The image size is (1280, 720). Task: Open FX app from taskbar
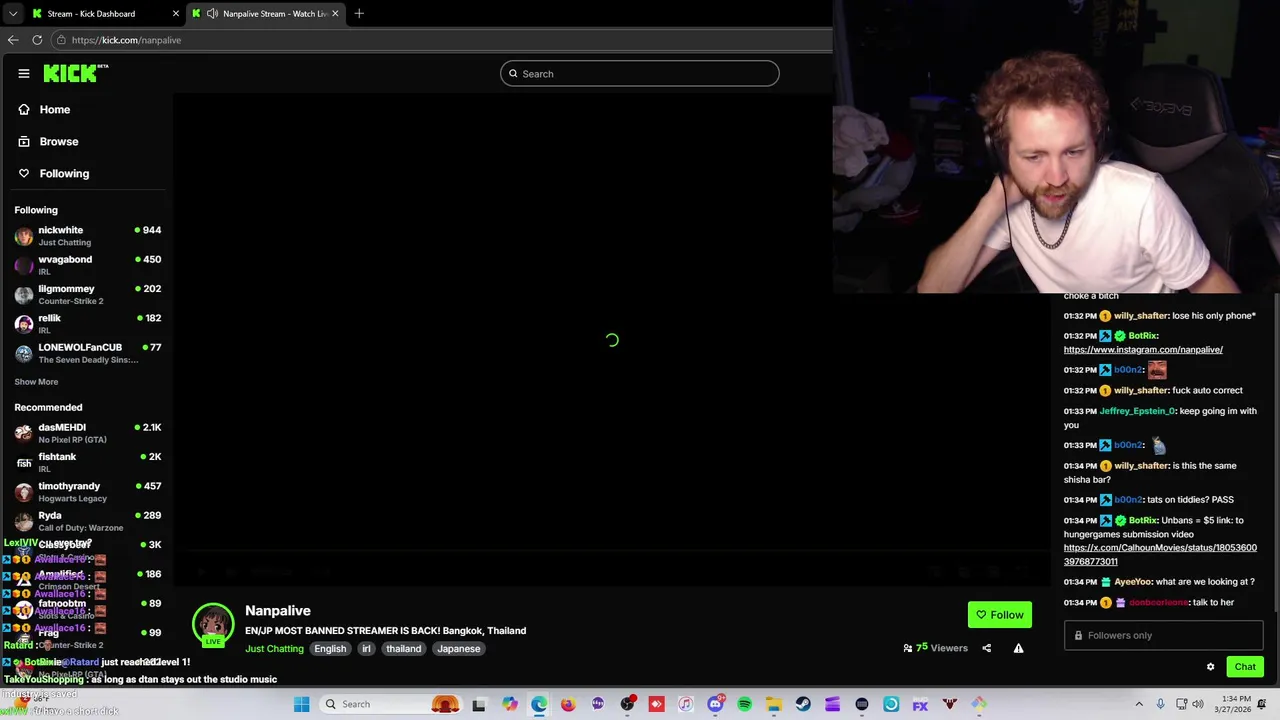point(920,704)
